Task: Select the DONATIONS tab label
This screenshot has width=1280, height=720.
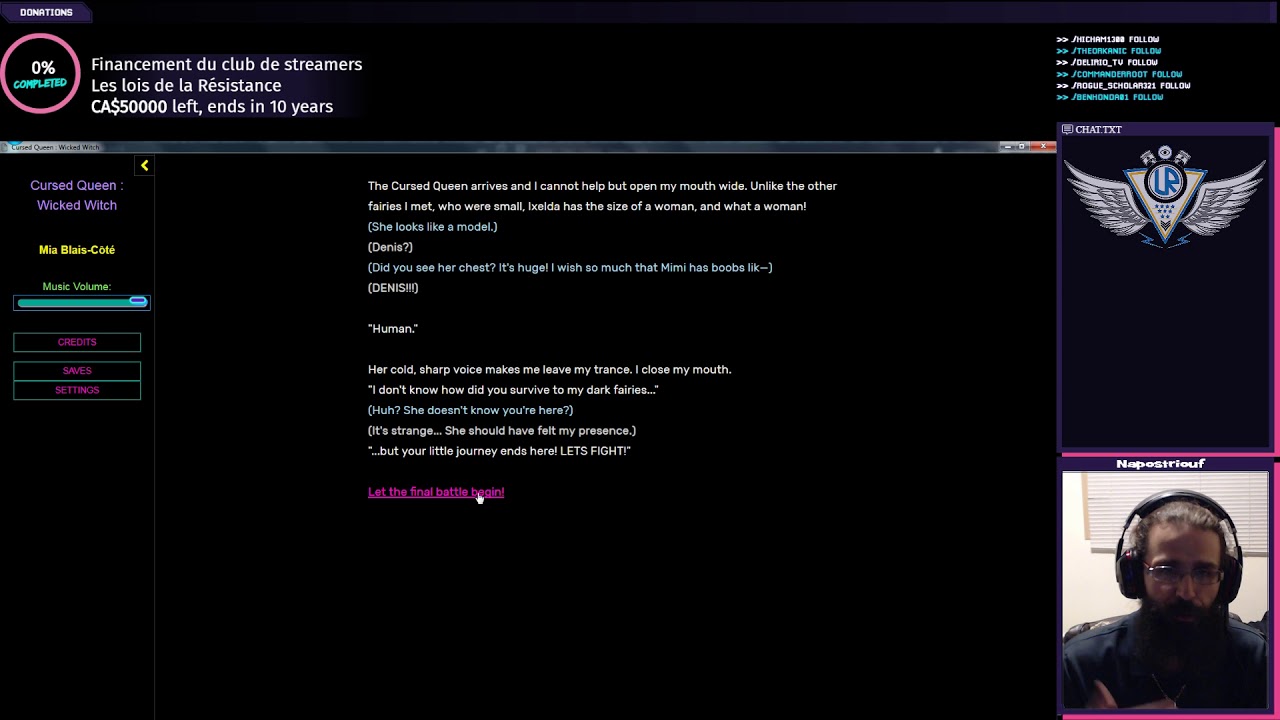Action: click(46, 12)
